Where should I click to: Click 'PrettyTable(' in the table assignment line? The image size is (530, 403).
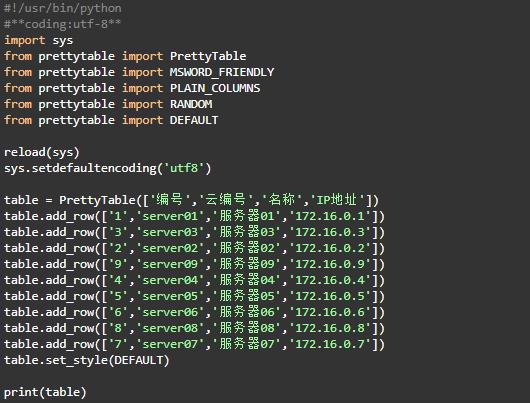point(101,200)
